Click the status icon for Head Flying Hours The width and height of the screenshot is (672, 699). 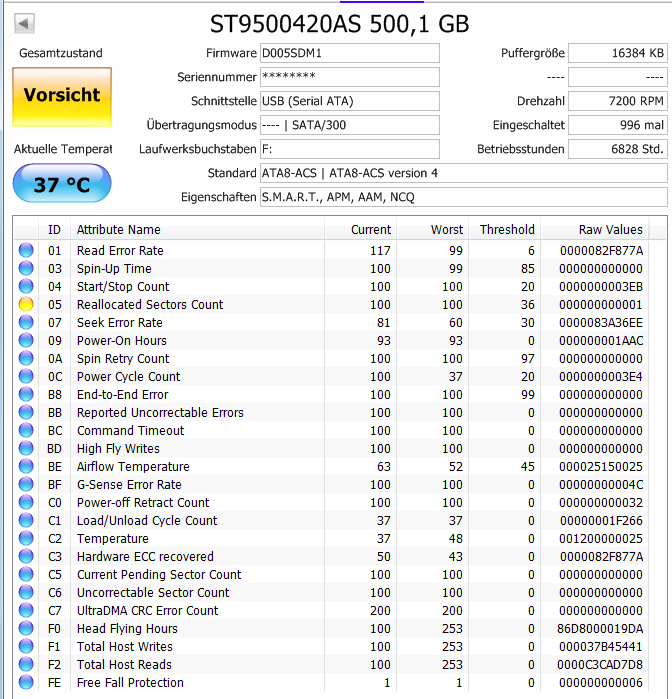coord(26,628)
